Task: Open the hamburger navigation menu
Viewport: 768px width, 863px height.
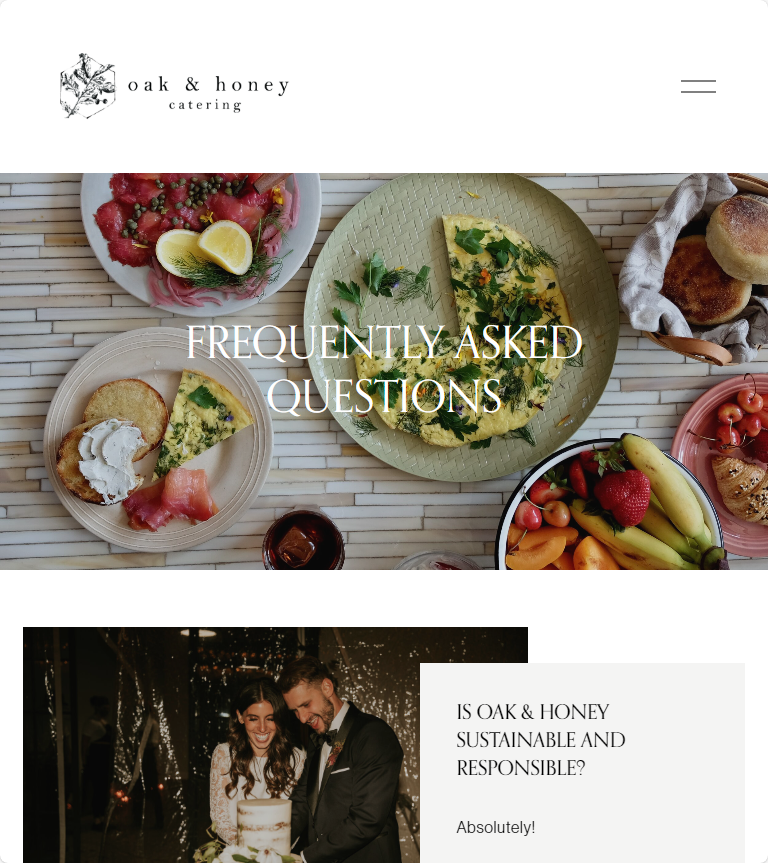Action: (x=698, y=86)
